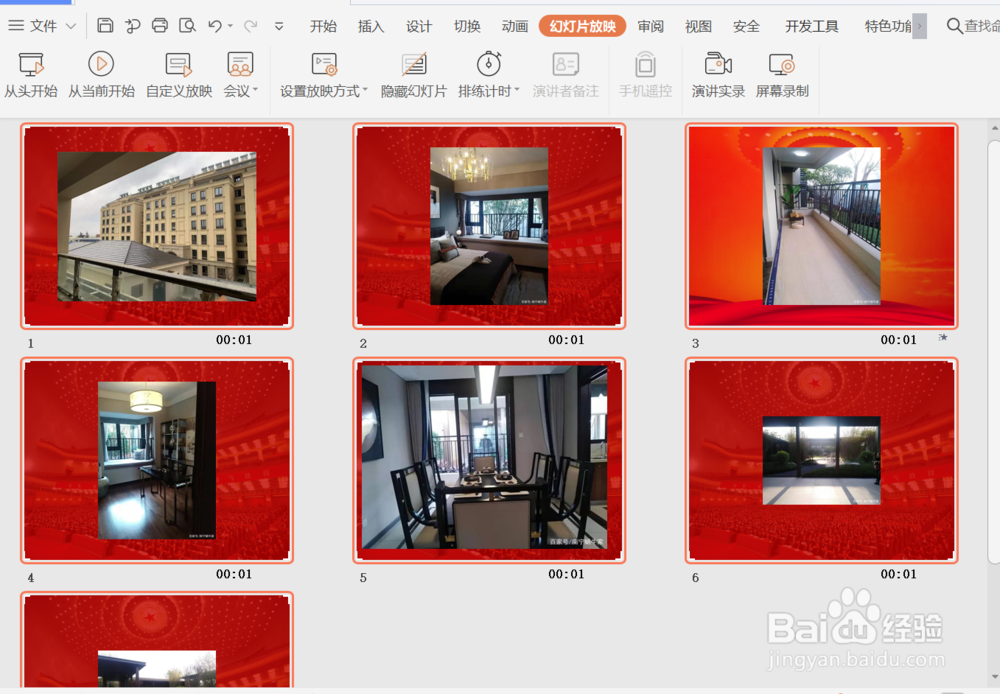Click the 查找命令 search icon

tap(954, 26)
